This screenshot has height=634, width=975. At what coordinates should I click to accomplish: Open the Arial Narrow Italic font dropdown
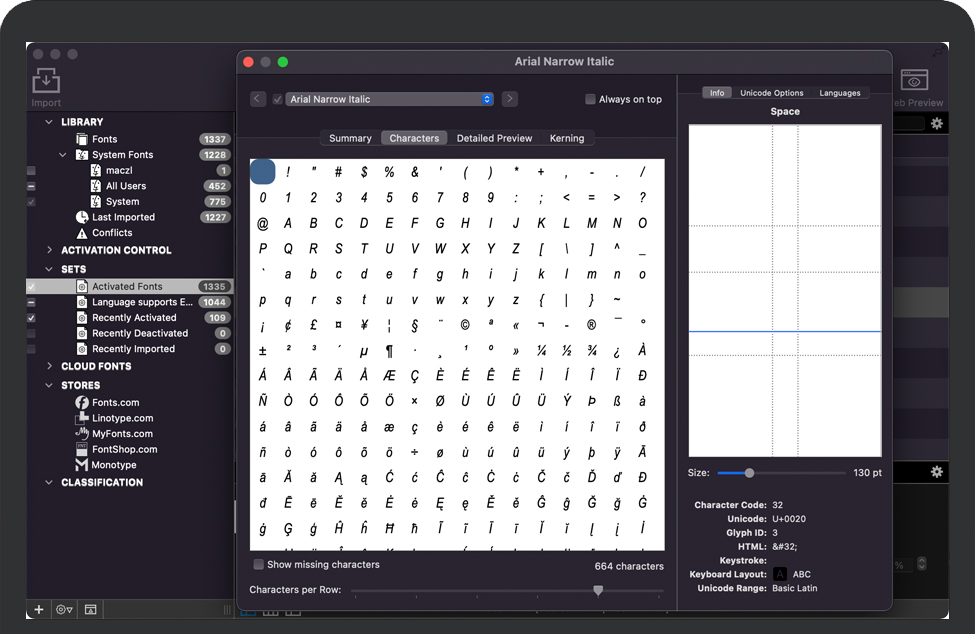(x=390, y=99)
